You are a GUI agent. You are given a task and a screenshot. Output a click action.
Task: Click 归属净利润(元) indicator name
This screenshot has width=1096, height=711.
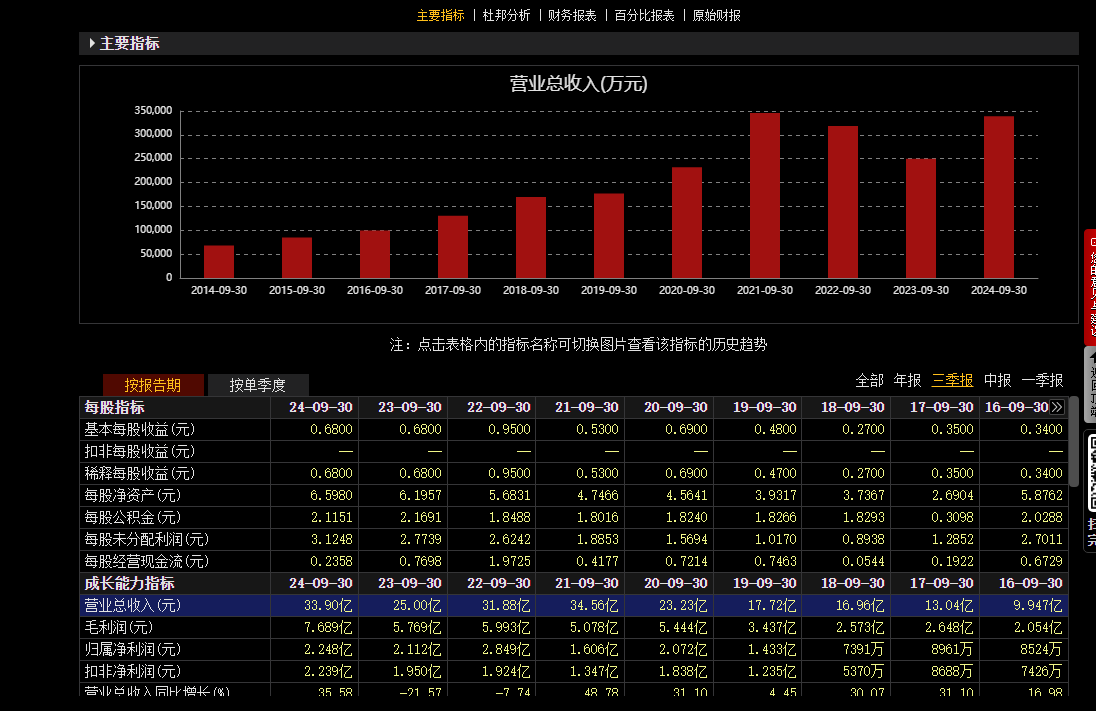(133, 649)
